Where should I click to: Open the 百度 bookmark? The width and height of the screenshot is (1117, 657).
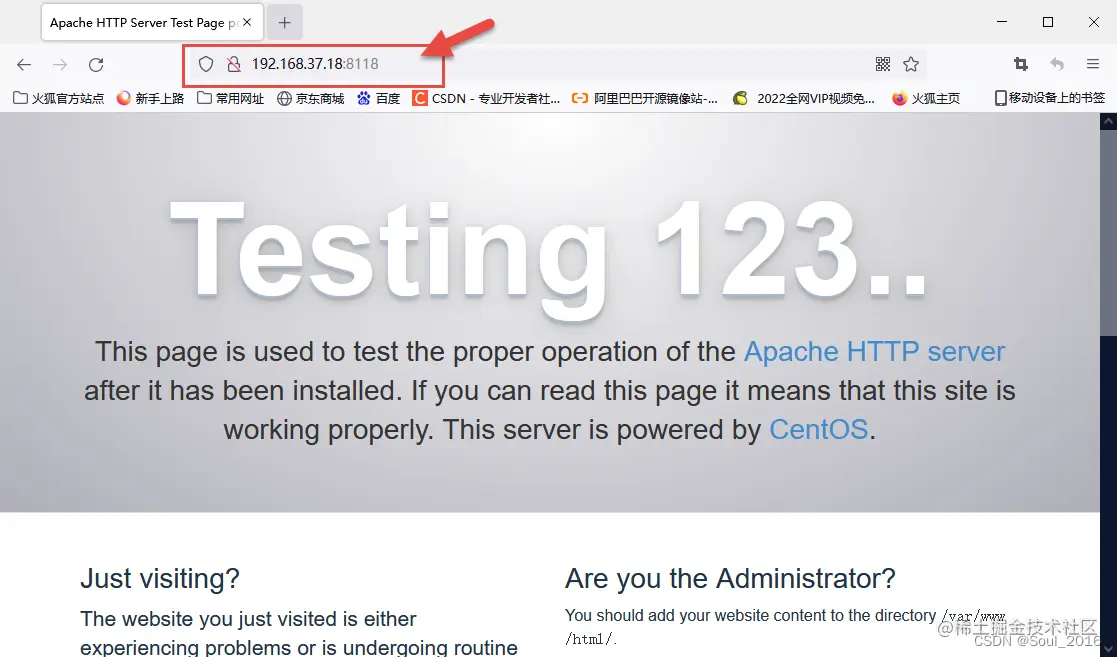click(x=378, y=98)
